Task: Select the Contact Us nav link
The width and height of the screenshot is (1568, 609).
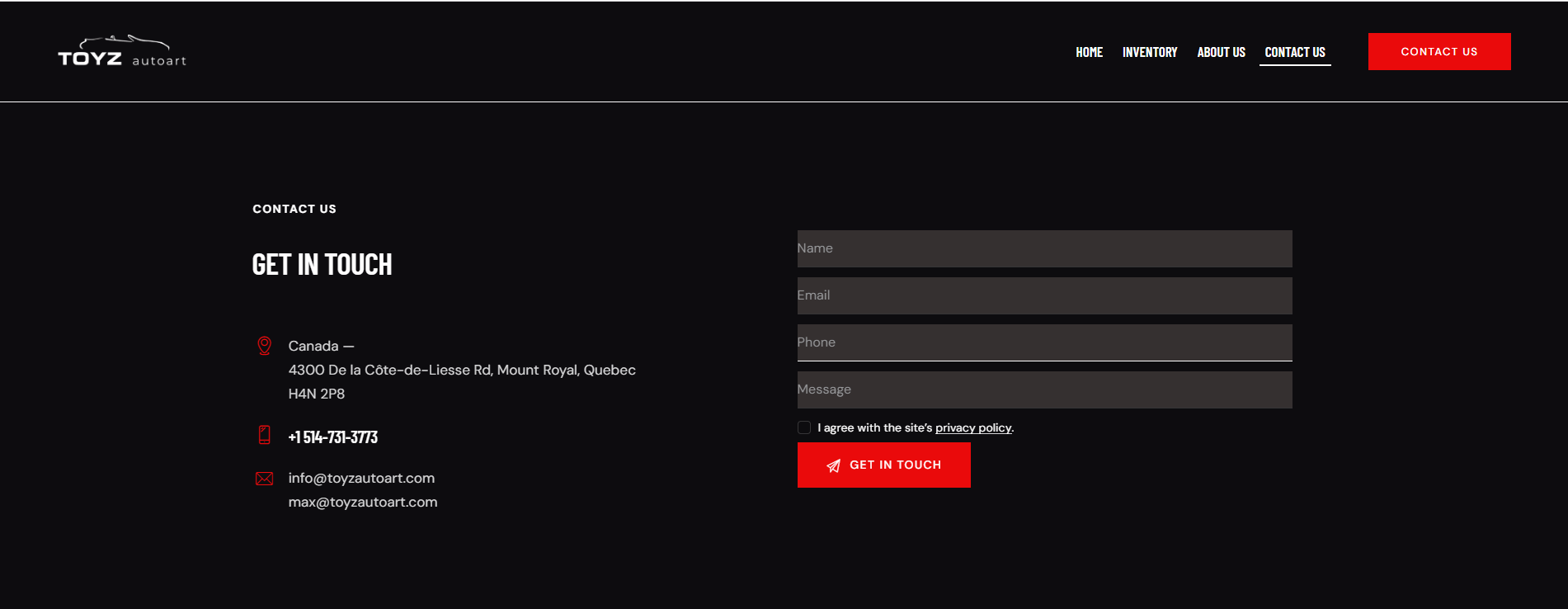Action: point(1294,52)
